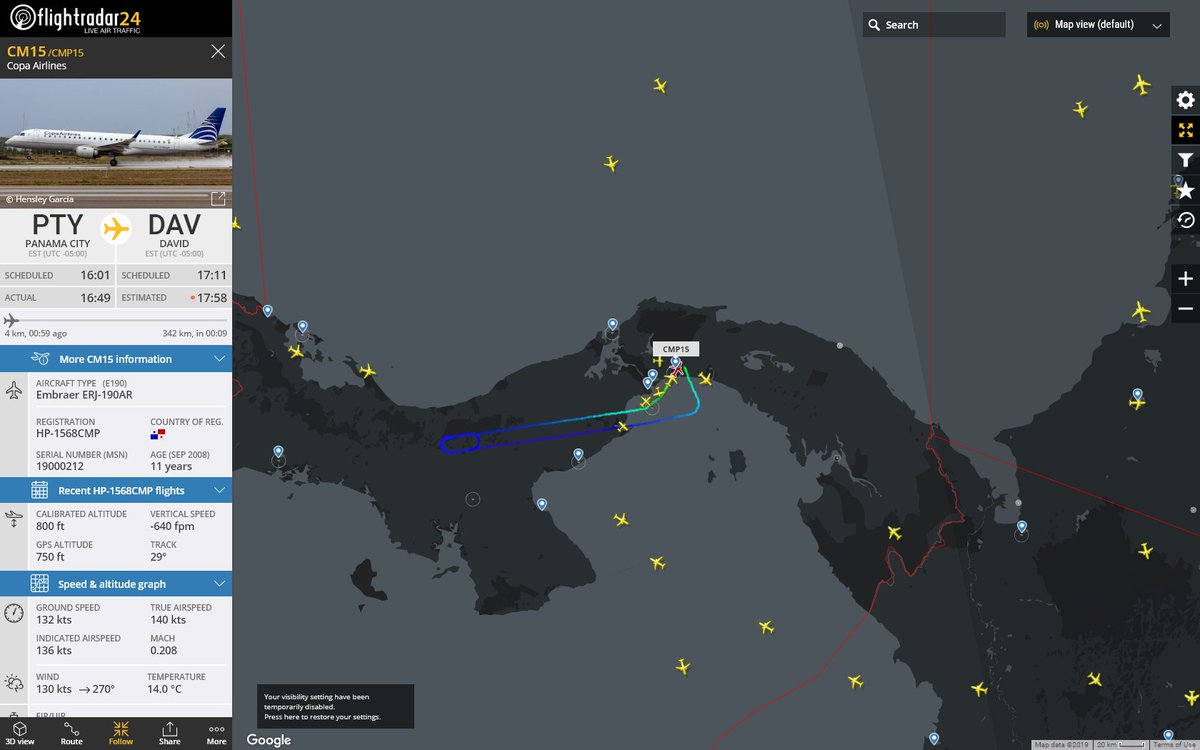The image size is (1200, 750).
Task: Click registration HP-1568CMP
Action: click(68, 433)
